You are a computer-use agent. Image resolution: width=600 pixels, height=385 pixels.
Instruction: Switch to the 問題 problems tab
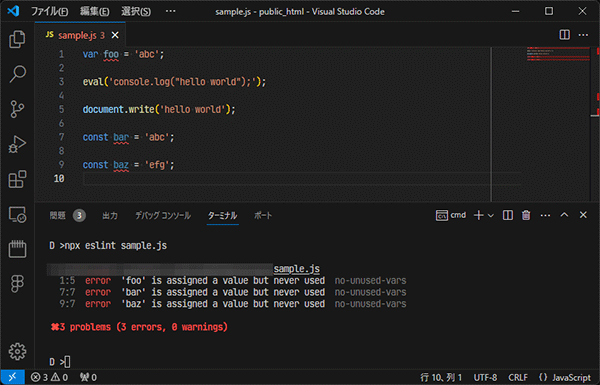(58, 215)
